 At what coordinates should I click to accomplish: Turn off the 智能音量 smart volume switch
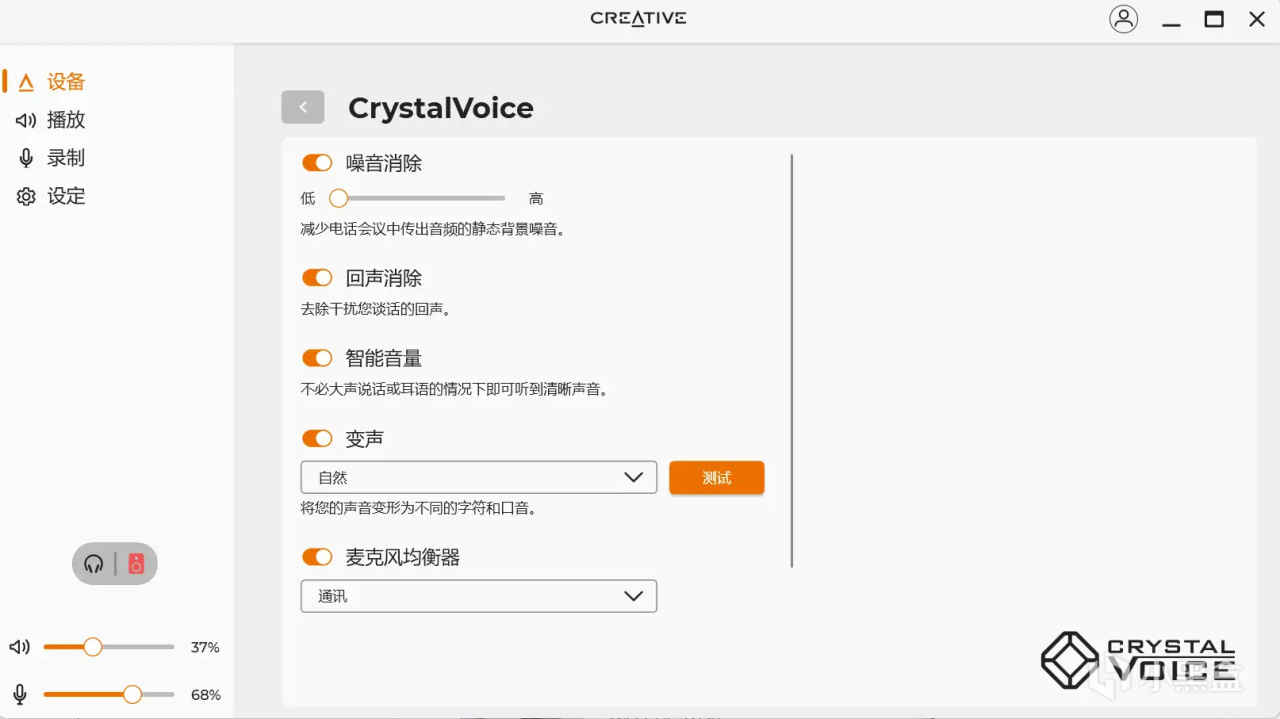[317, 358]
